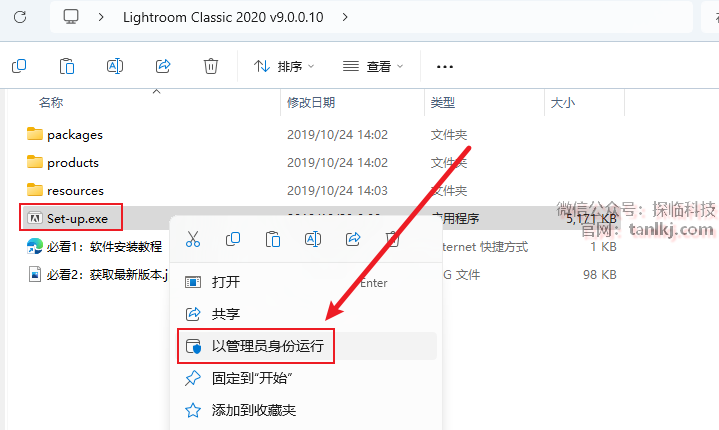Click the cut scissors icon in context menu
Image resolution: width=719 pixels, height=430 pixels.
click(193, 239)
